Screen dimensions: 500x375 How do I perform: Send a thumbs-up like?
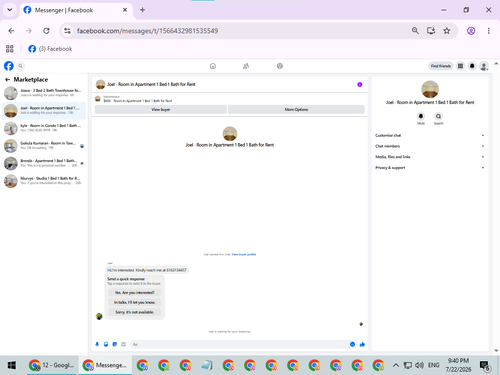[x=362, y=344]
